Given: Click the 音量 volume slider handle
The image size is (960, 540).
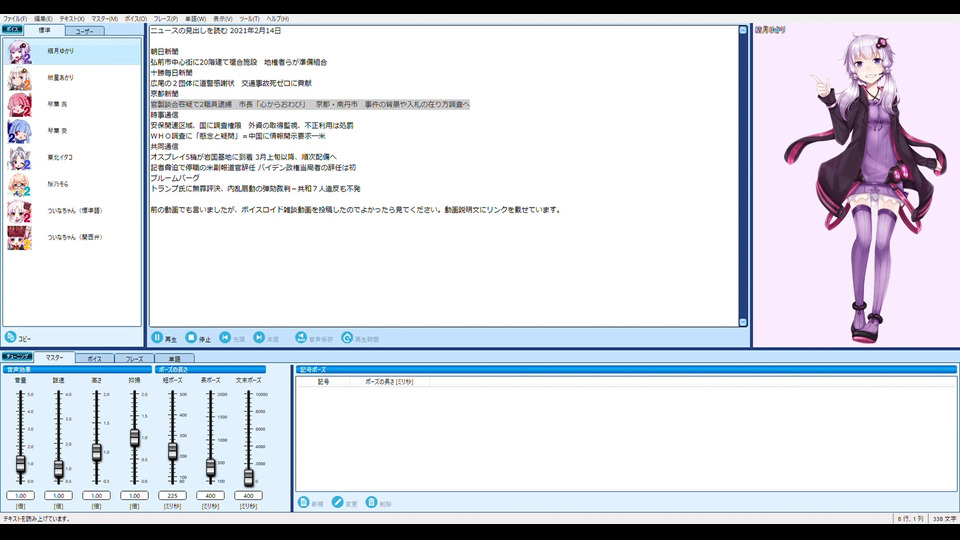Looking at the screenshot, I should [x=21, y=463].
